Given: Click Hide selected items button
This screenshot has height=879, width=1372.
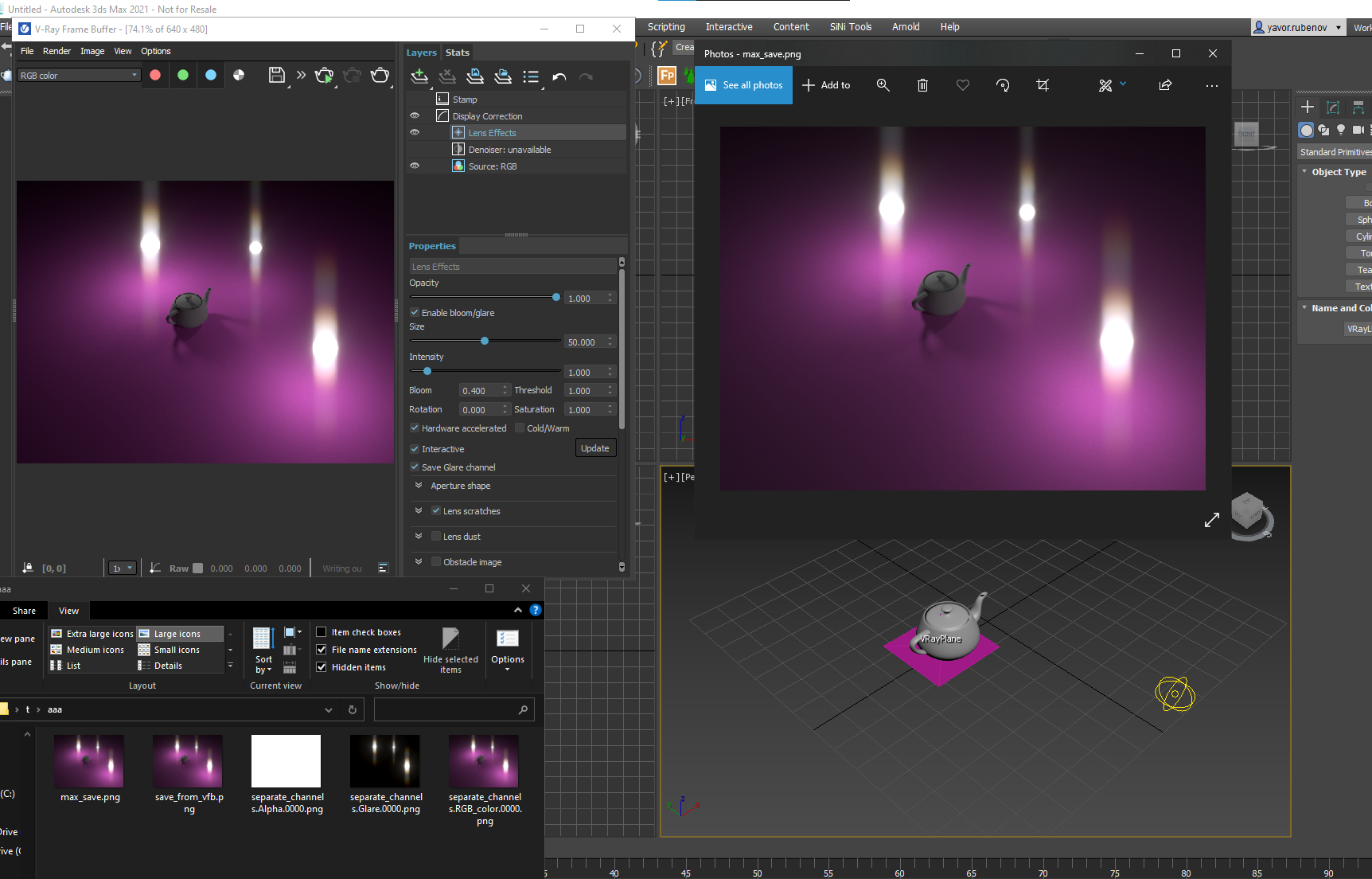Looking at the screenshot, I should coord(450,650).
